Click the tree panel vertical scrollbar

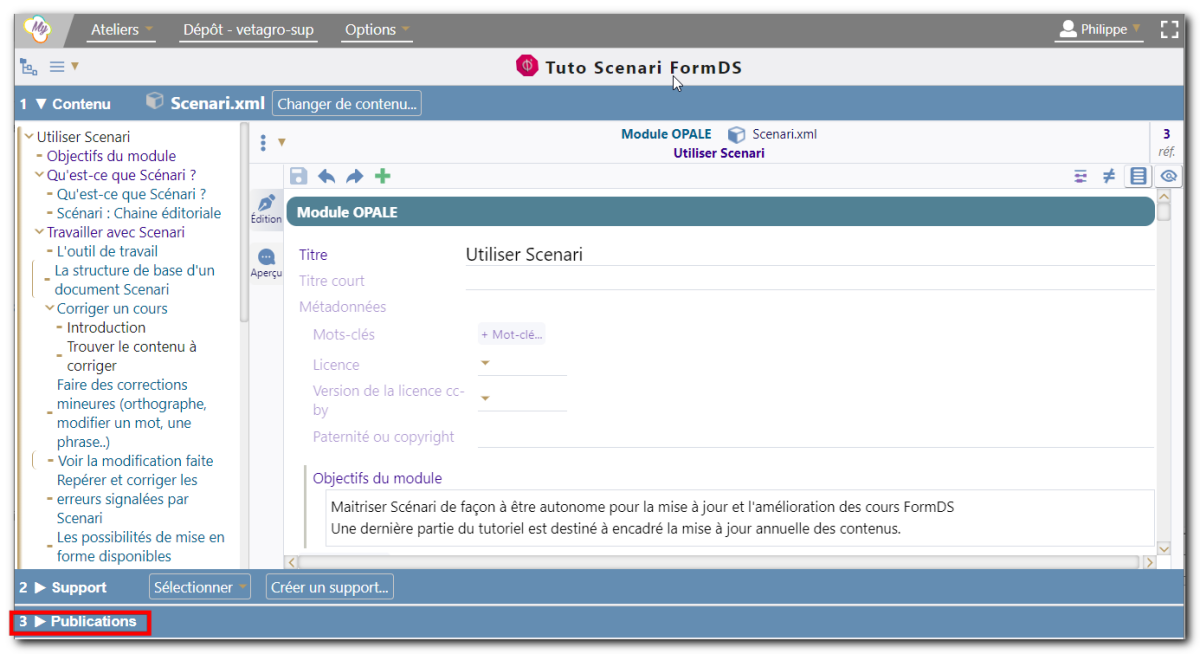point(244,224)
